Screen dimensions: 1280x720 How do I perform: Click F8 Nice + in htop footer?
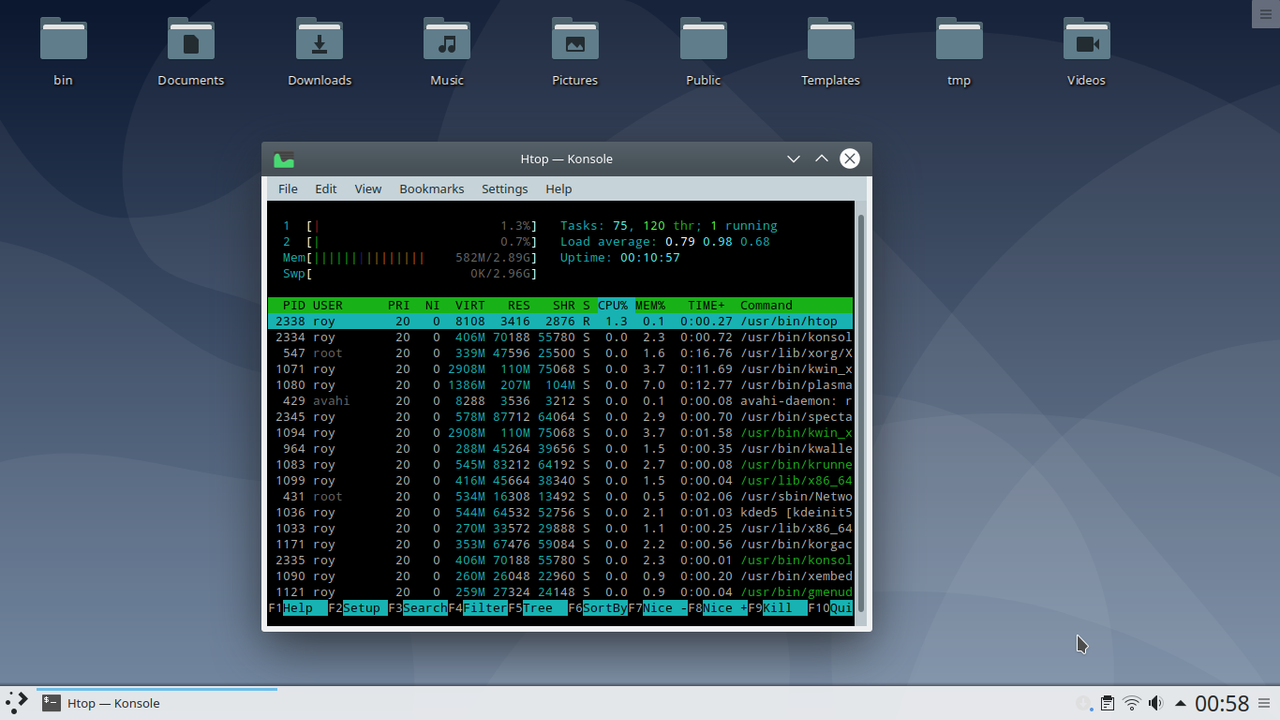718,608
